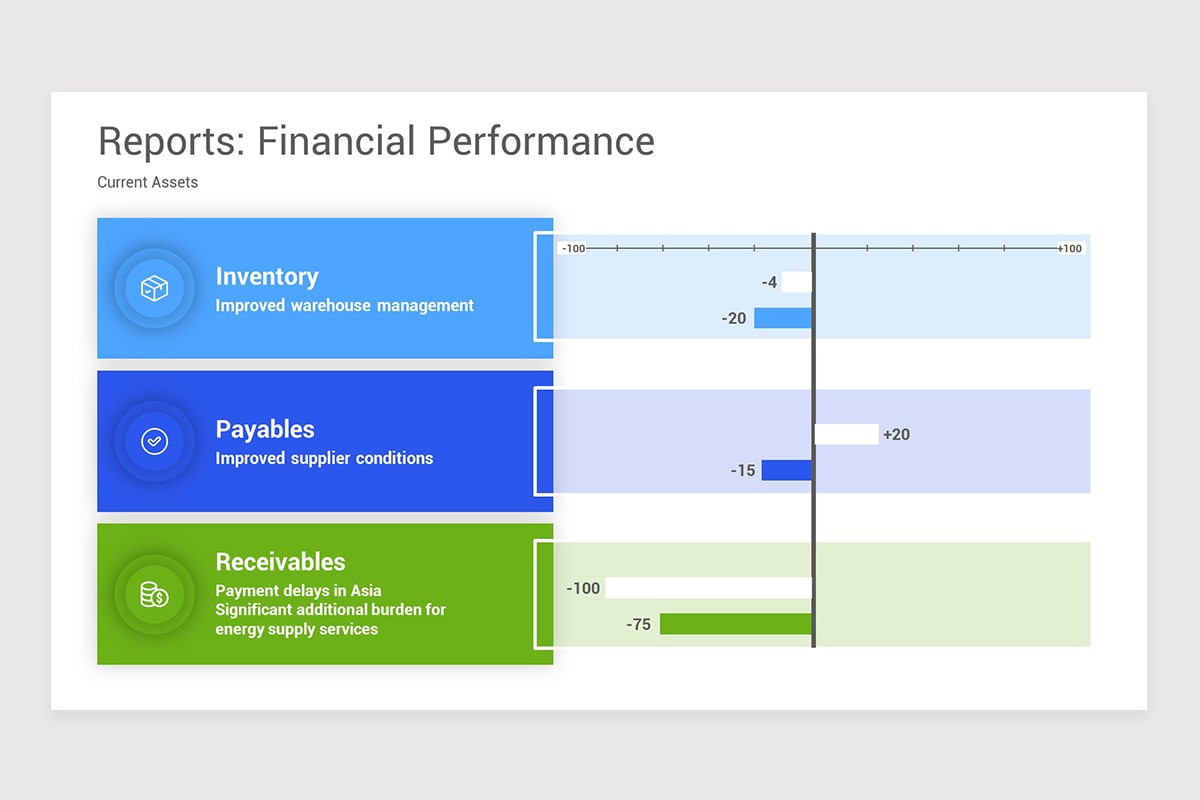Viewport: 1200px width, 800px height.
Task: Click the white -4 Inventory bar
Action: coord(796,282)
